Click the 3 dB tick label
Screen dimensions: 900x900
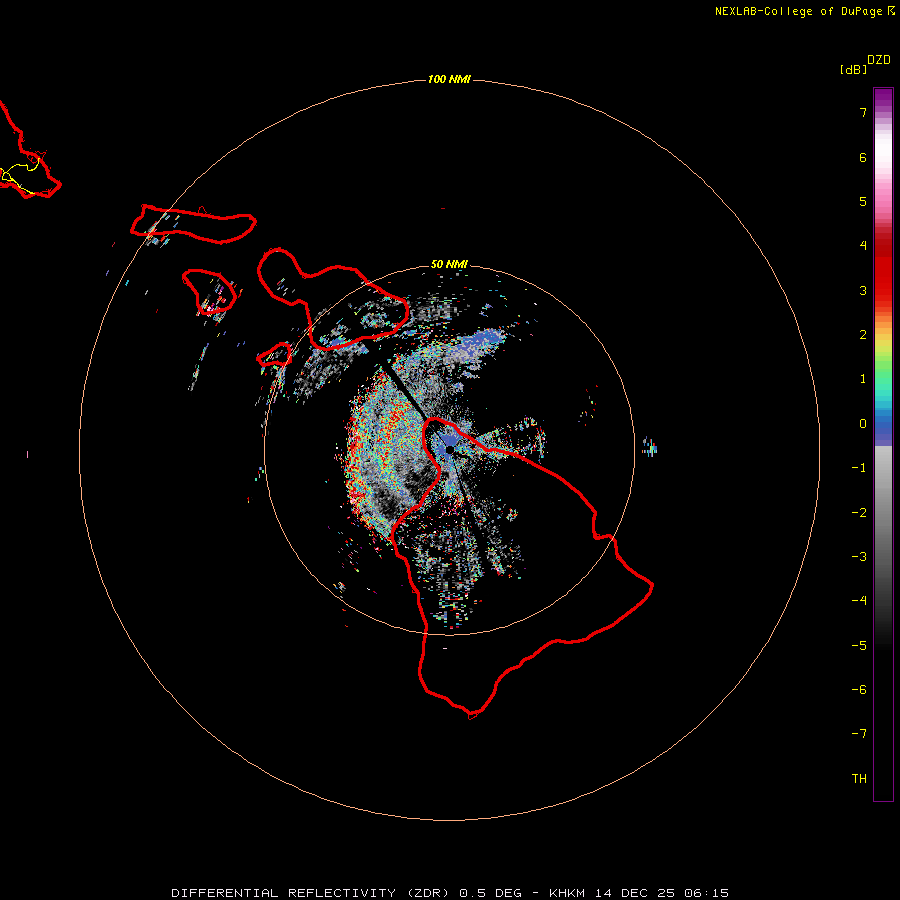(x=863, y=290)
